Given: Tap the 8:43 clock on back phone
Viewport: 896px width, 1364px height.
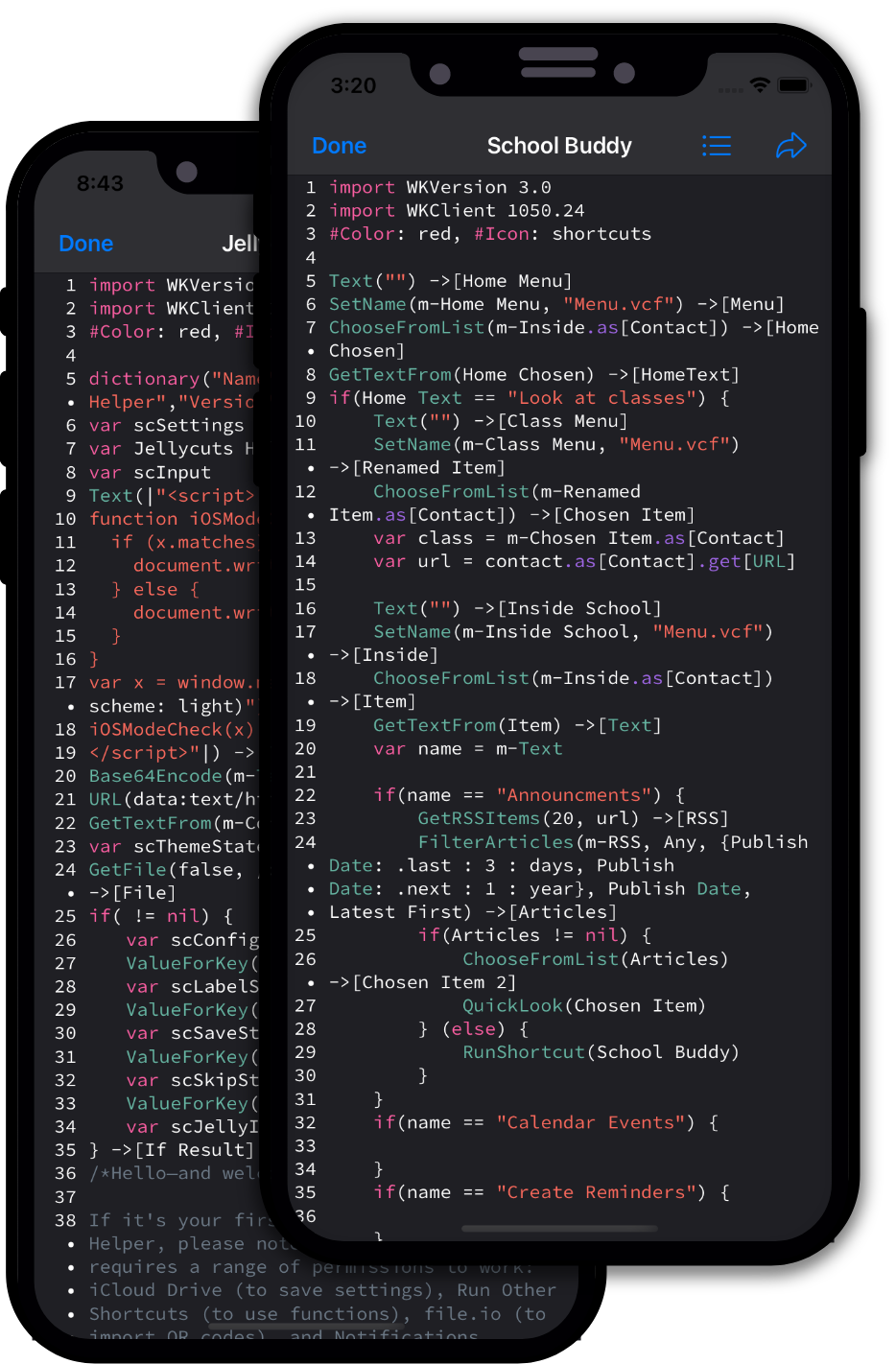Looking at the screenshot, I should 100,183.
